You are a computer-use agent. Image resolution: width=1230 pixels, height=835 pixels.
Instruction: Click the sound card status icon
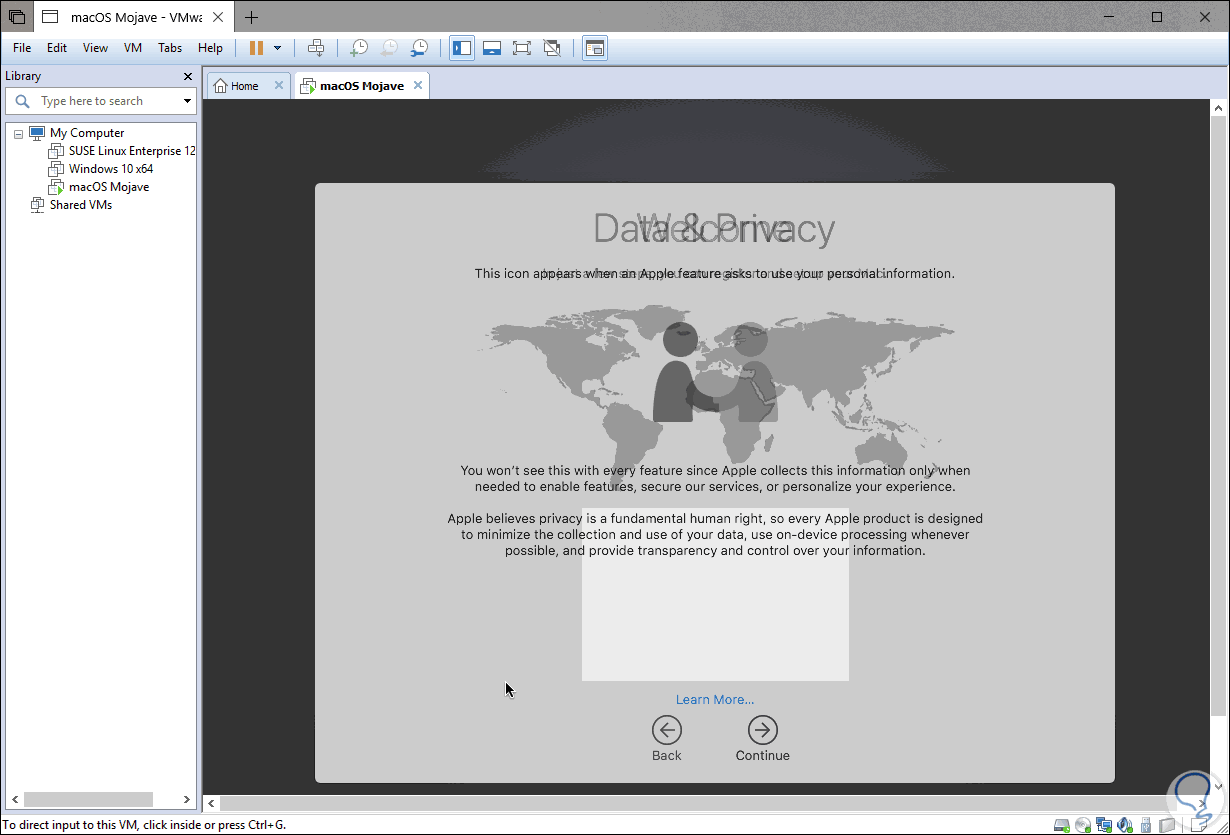pyautogui.click(x=1125, y=825)
